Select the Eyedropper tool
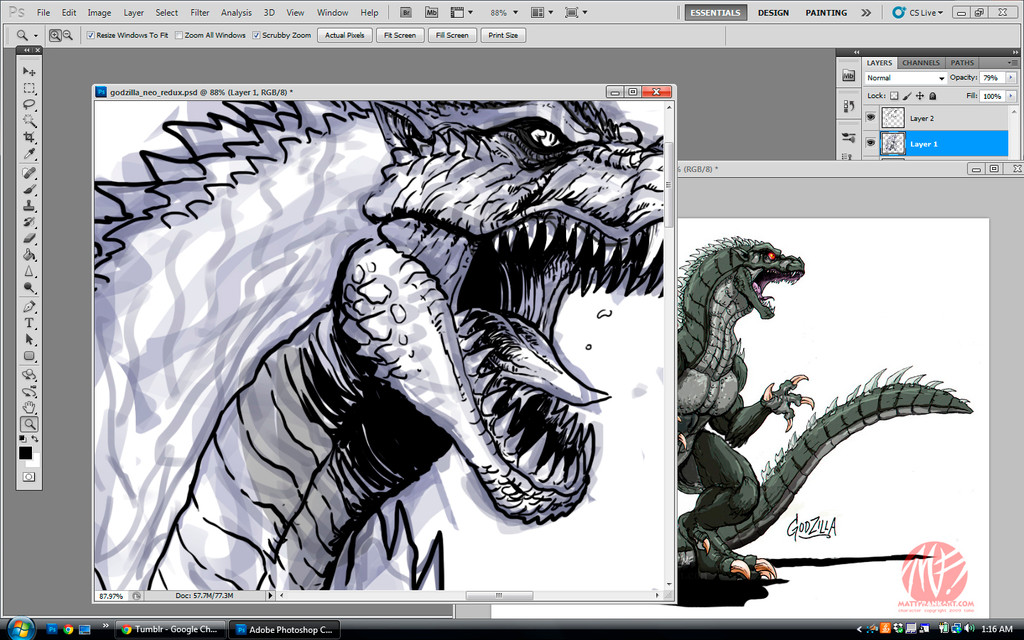 [29, 153]
